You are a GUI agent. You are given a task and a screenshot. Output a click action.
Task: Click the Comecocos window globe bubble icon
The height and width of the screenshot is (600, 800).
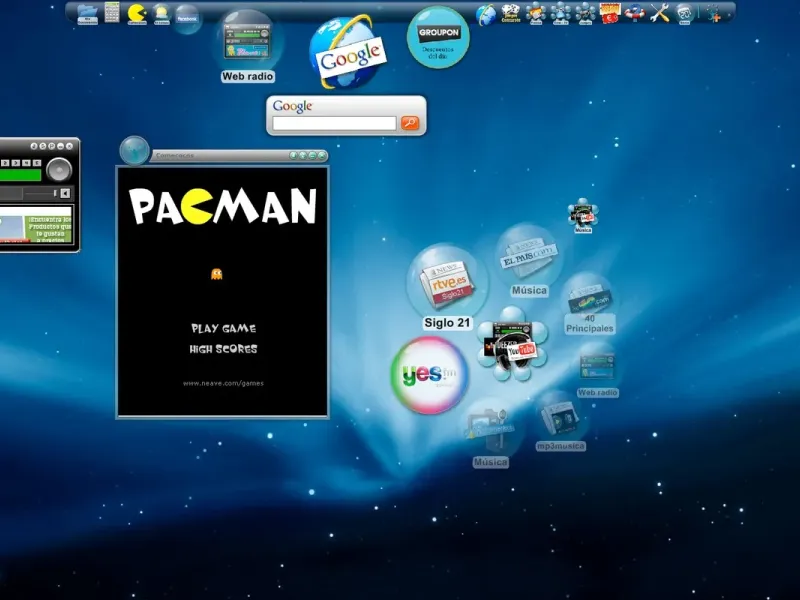tap(134, 151)
